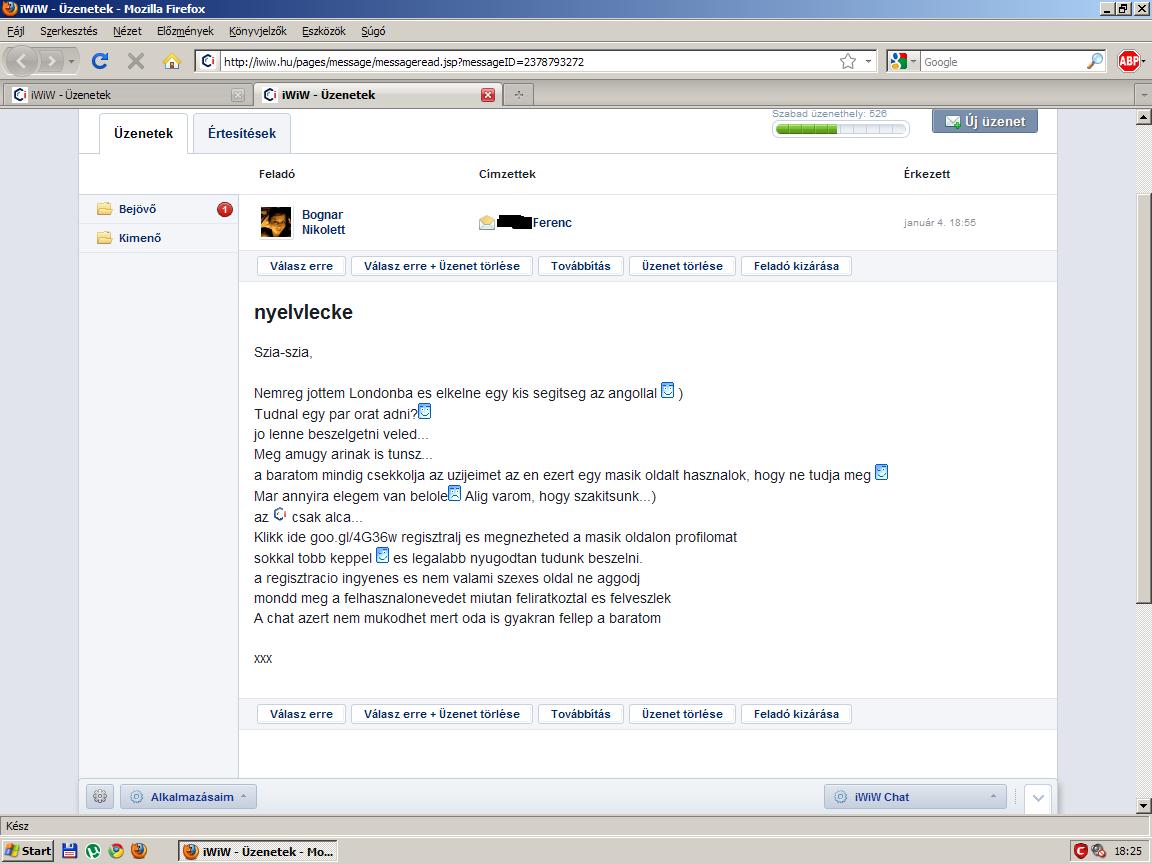Open the Fájl menu
Image resolution: width=1152 pixels, height=864 pixels.
pos(15,31)
